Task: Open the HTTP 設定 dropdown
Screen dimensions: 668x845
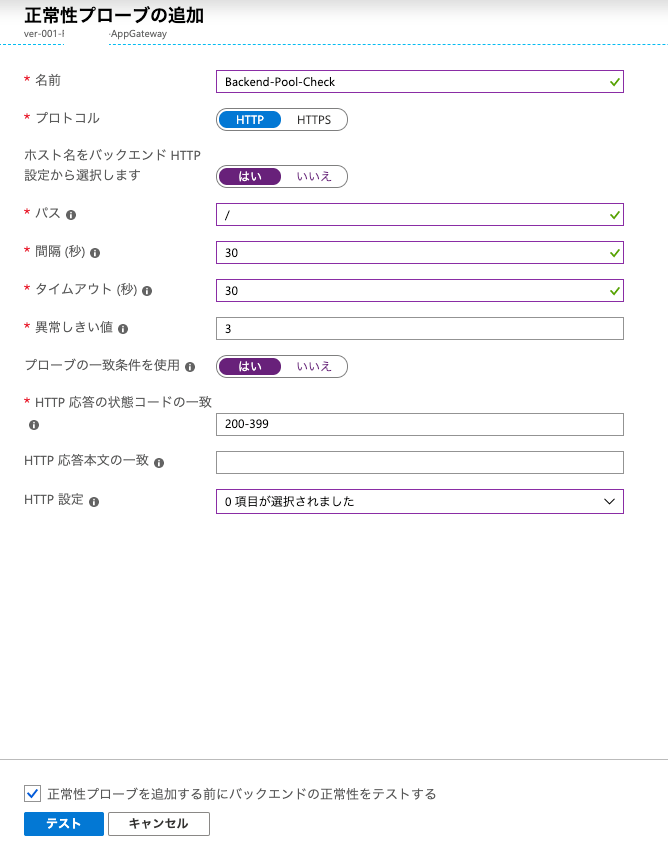Action: pyautogui.click(x=419, y=501)
